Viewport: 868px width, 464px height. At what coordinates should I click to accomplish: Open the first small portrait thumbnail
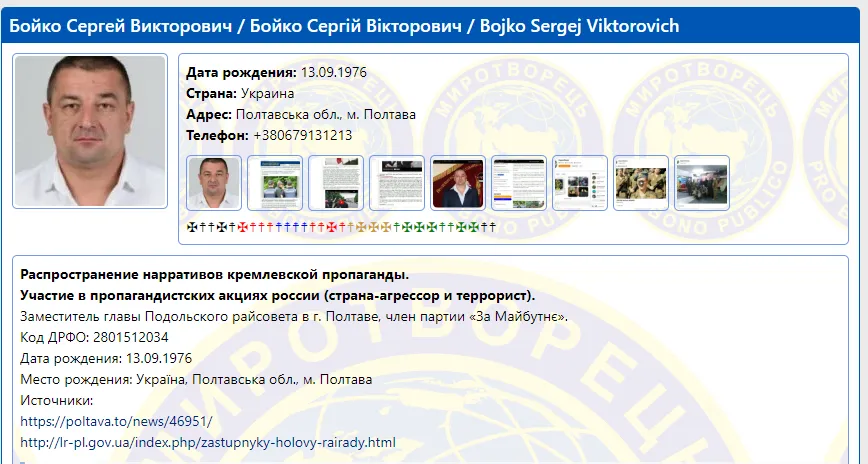click(x=214, y=183)
